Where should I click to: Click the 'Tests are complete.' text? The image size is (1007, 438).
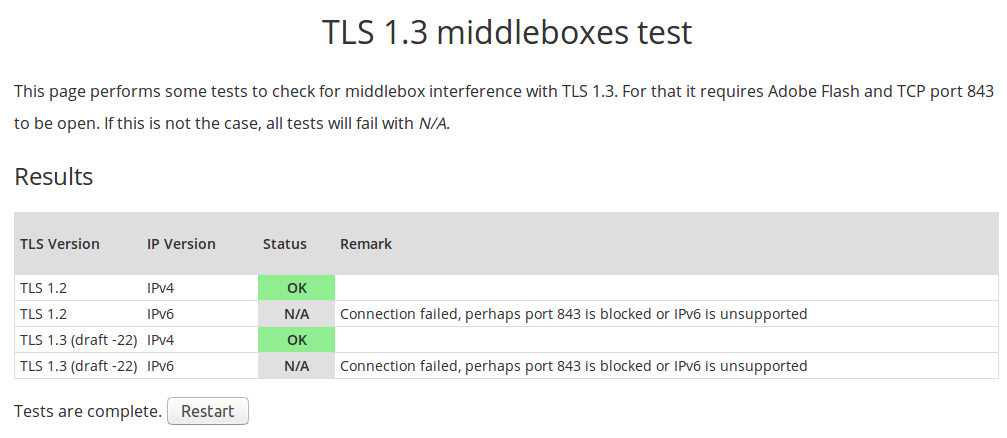click(x=88, y=411)
